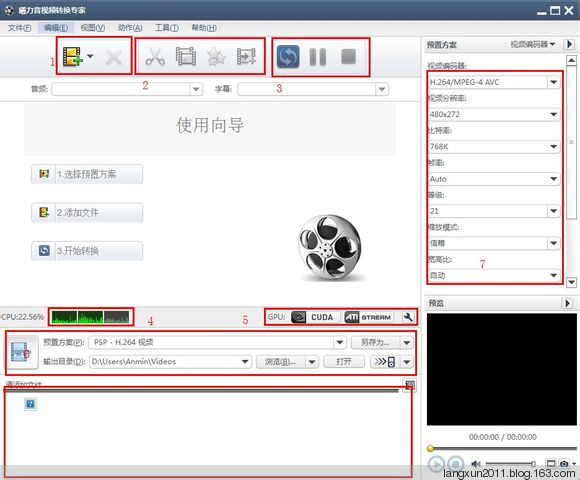Pause the conversion
This screenshot has height=480, width=580.
click(318, 57)
